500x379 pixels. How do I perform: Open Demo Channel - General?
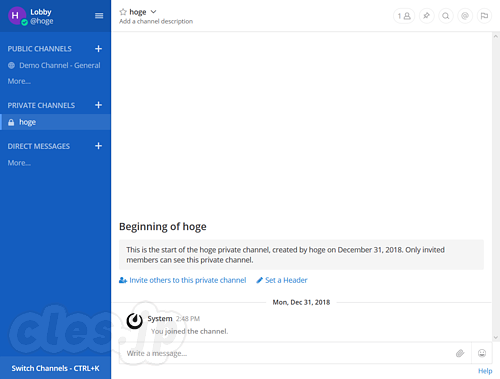(55, 65)
